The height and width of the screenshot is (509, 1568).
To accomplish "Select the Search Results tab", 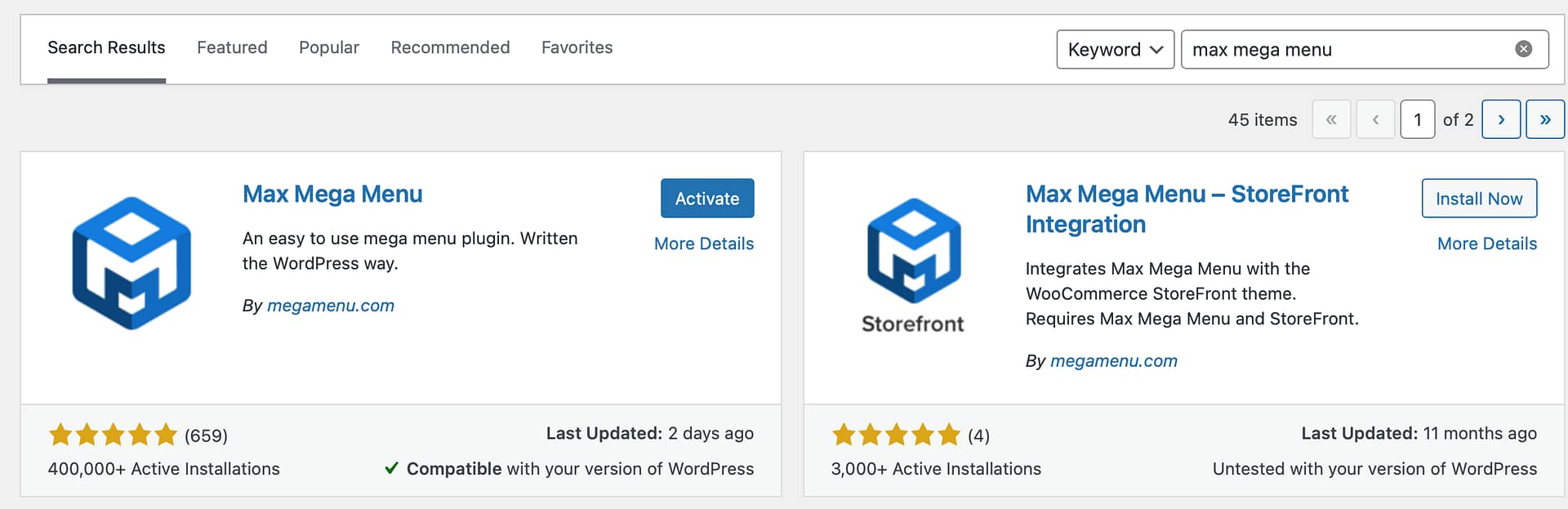I will (106, 47).
